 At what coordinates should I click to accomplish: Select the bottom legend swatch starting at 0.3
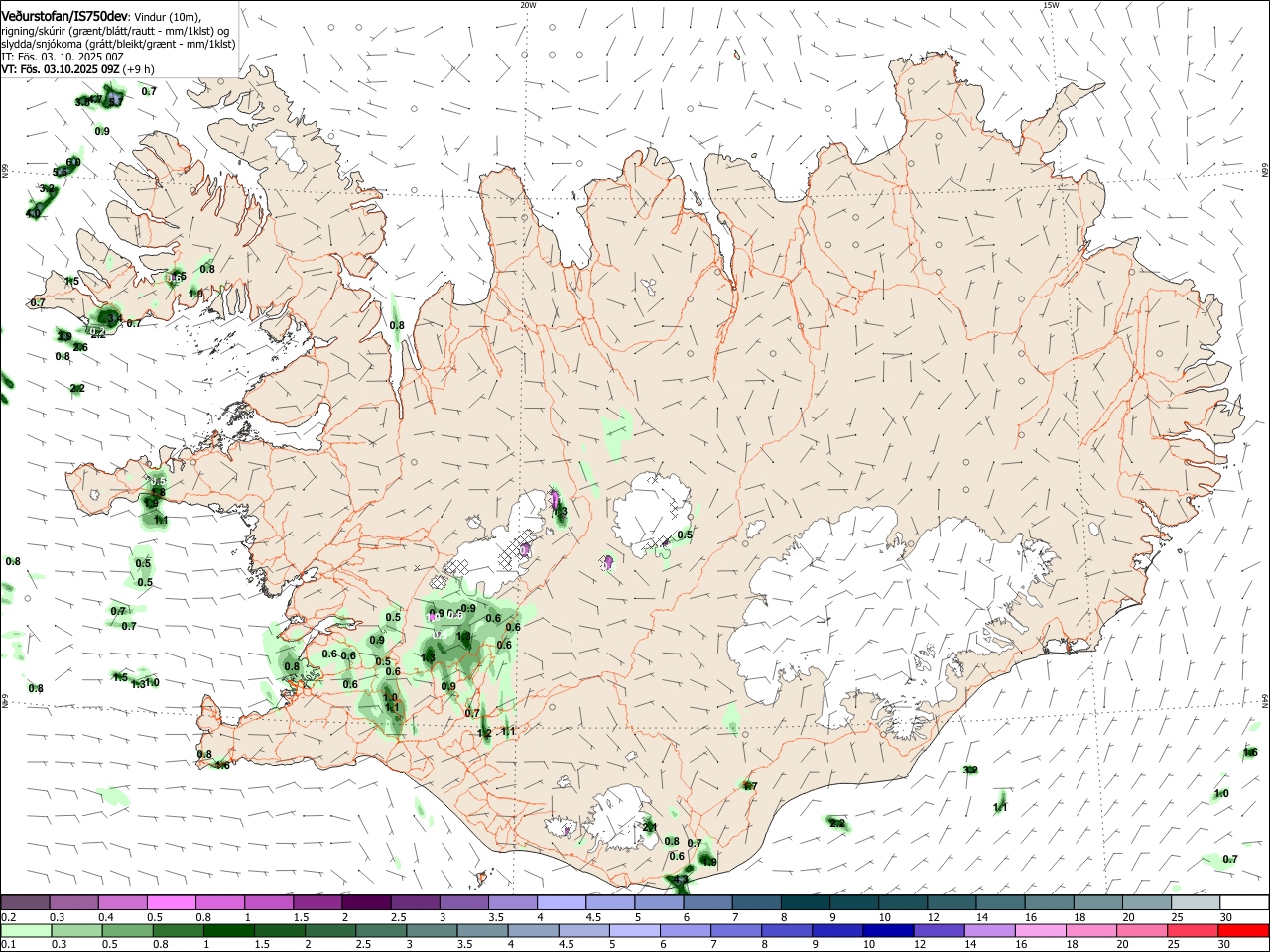point(77,930)
